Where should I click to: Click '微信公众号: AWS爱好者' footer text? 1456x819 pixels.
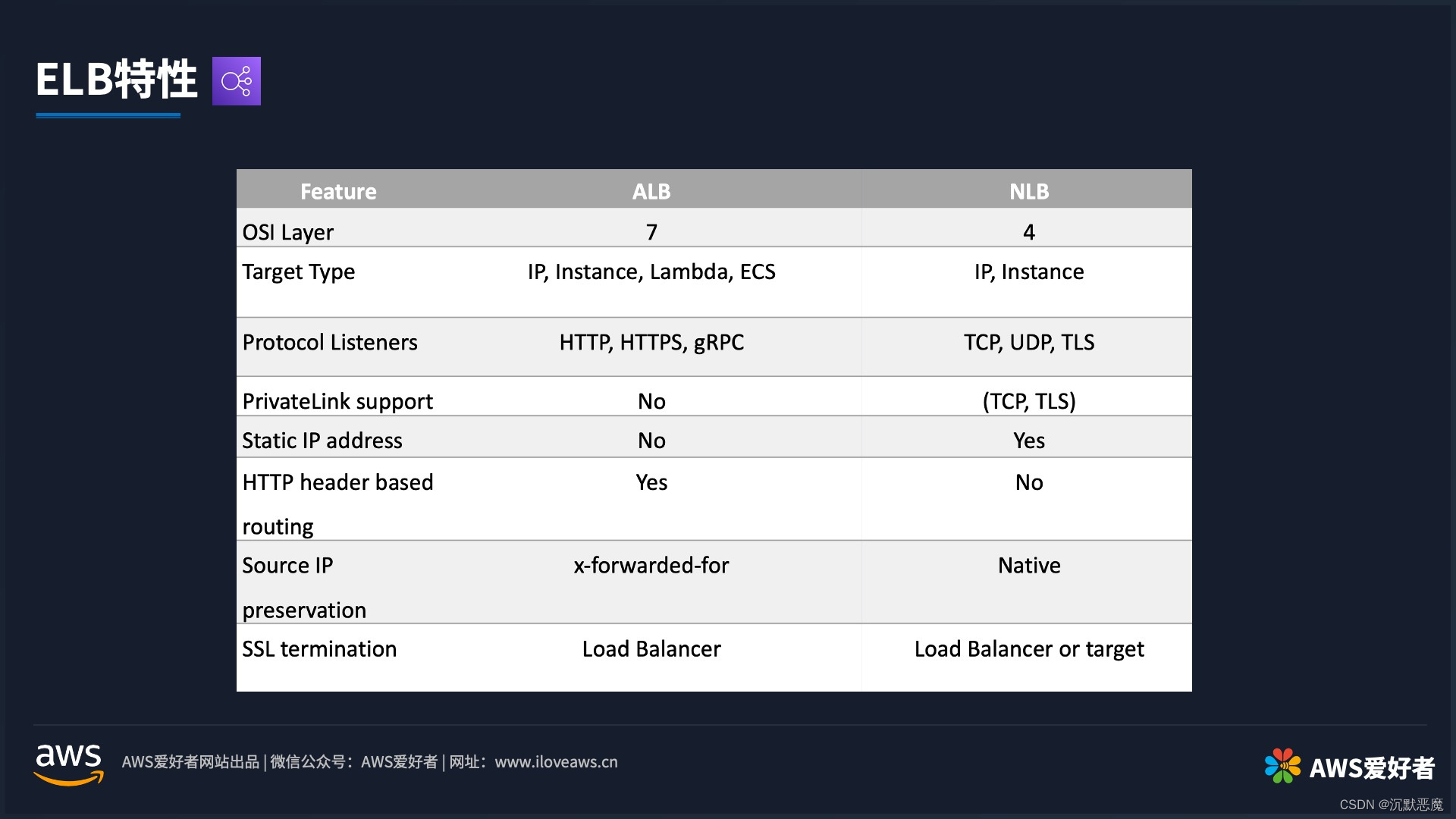click(354, 762)
